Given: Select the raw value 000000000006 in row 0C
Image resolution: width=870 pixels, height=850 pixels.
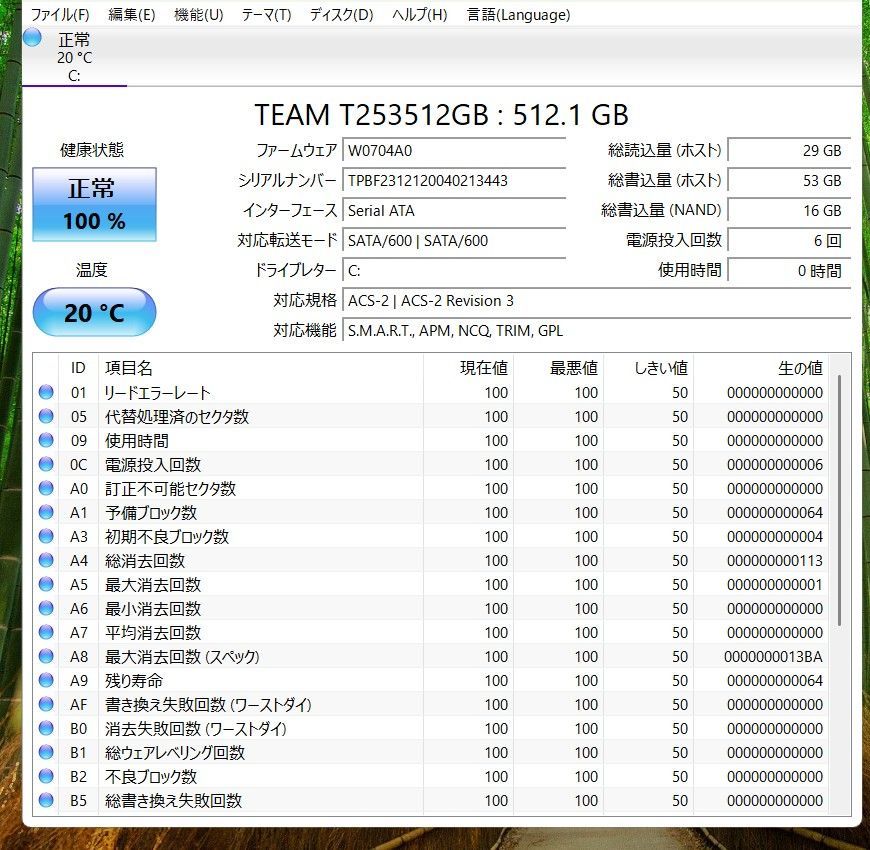Looking at the screenshot, I should [x=775, y=464].
